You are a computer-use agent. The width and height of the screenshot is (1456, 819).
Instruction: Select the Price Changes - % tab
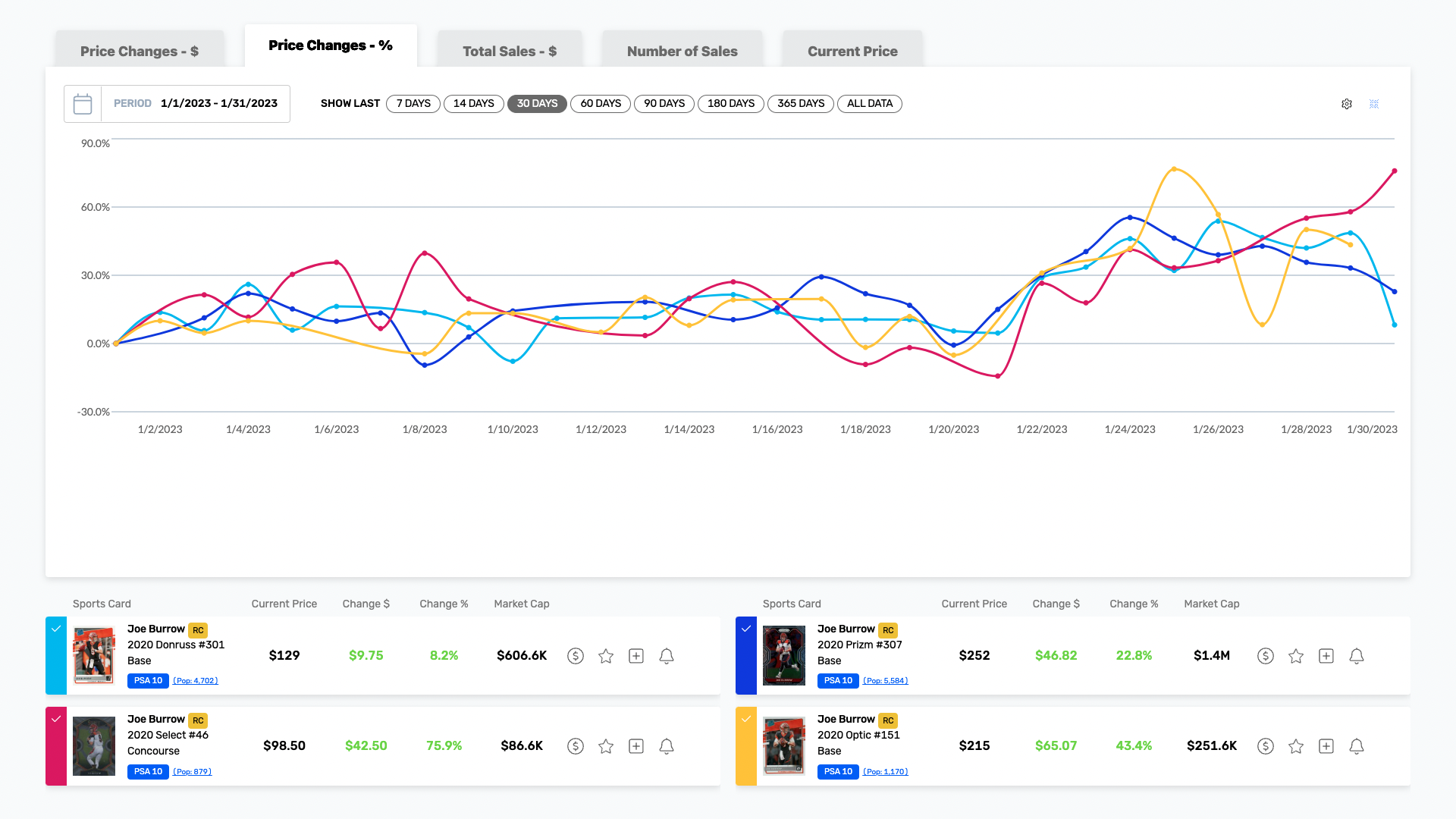331,45
